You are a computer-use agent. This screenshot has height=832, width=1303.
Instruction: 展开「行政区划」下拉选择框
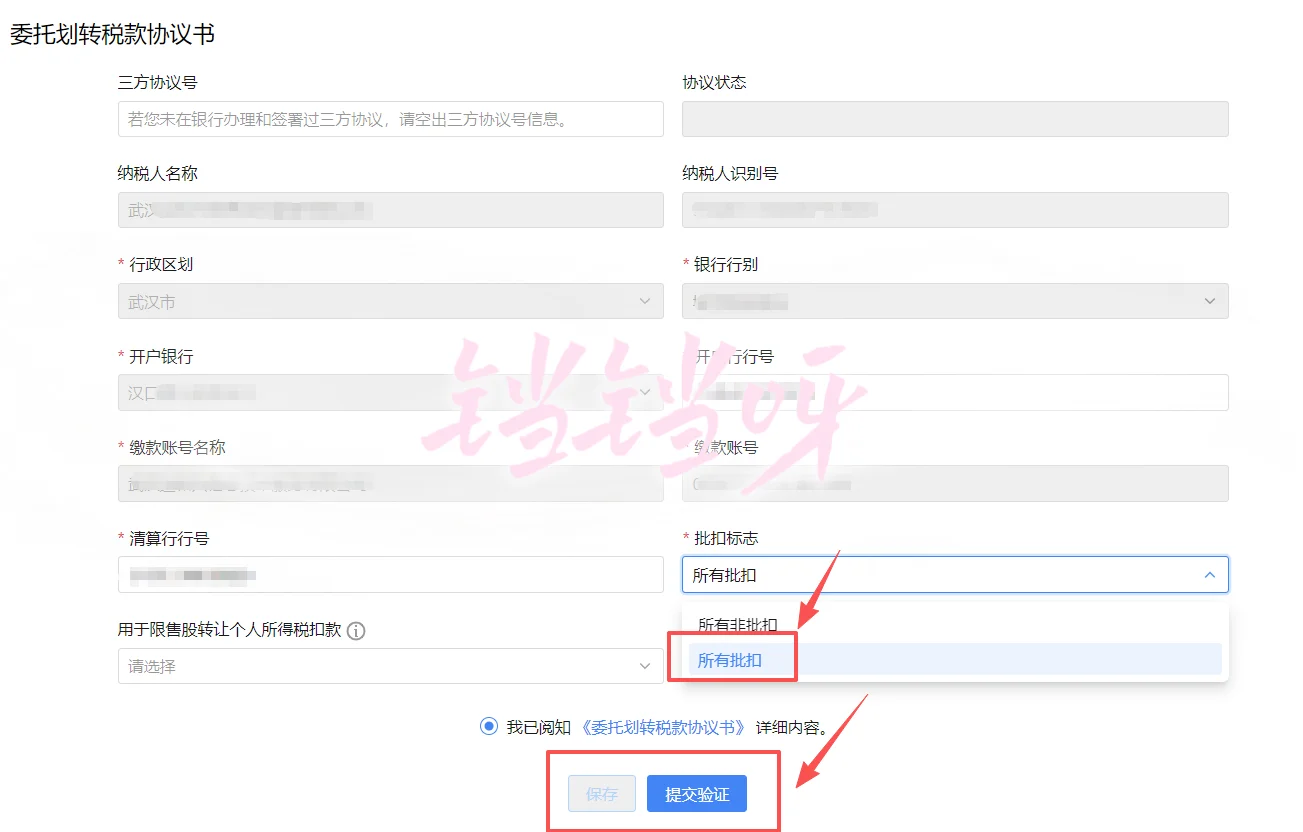point(390,301)
